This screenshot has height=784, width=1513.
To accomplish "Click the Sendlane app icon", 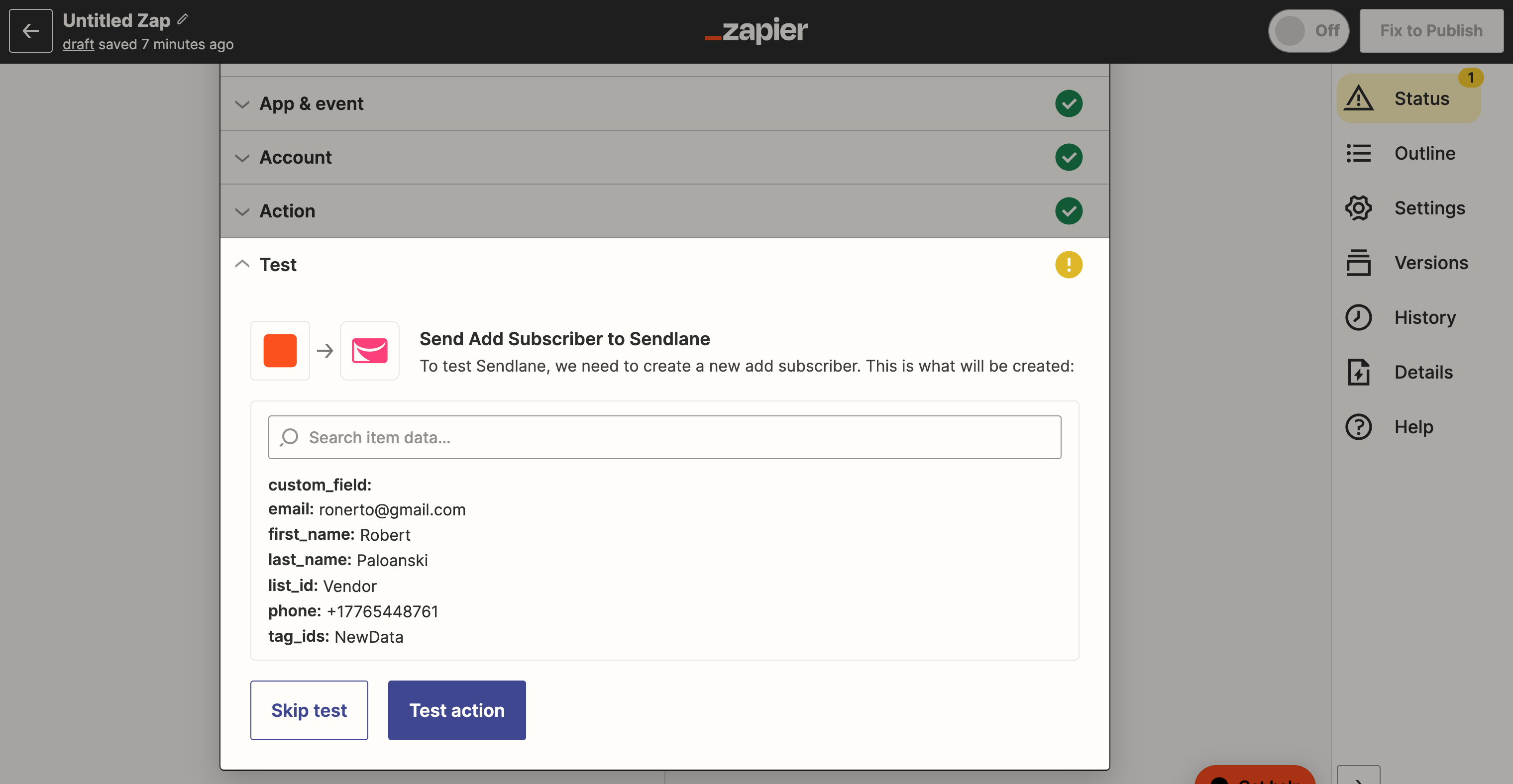I will coord(369,351).
